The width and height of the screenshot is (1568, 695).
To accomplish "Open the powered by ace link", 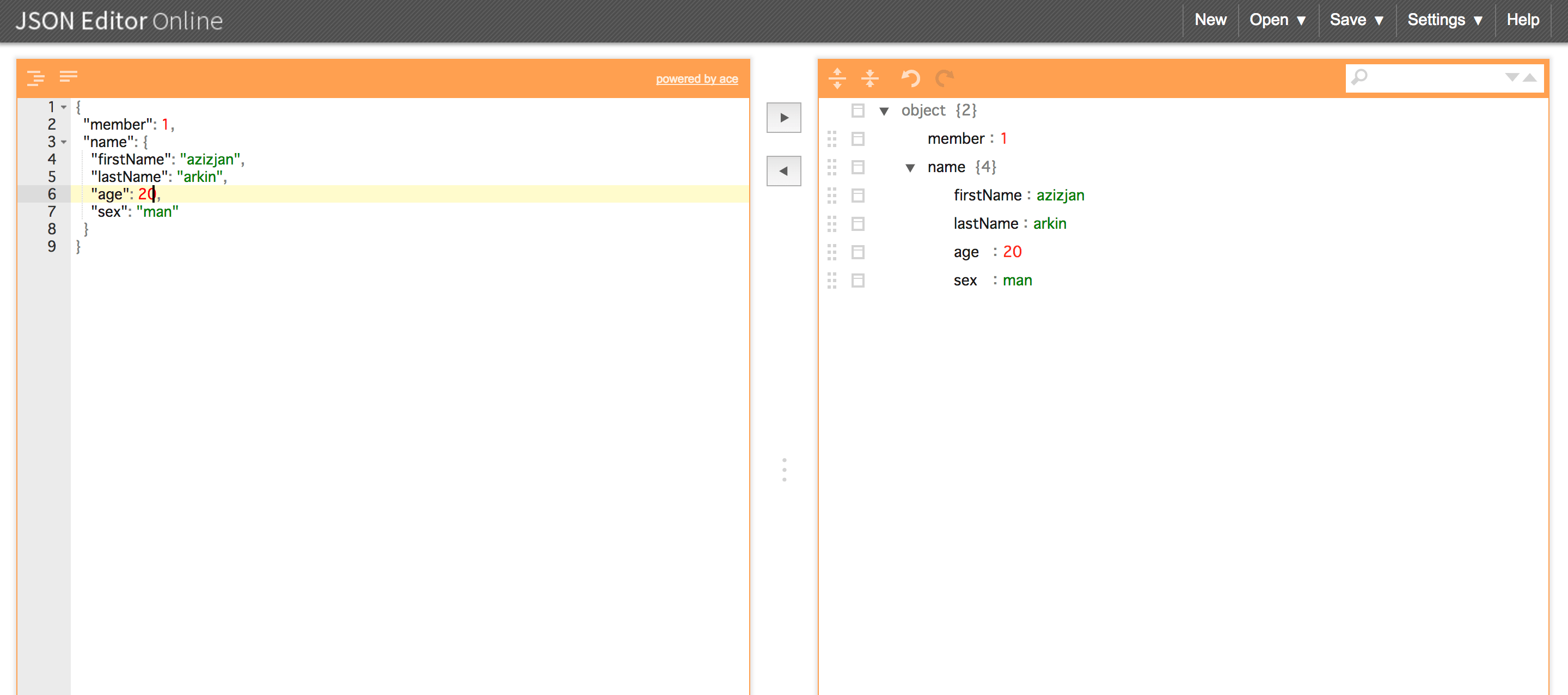I will [697, 79].
